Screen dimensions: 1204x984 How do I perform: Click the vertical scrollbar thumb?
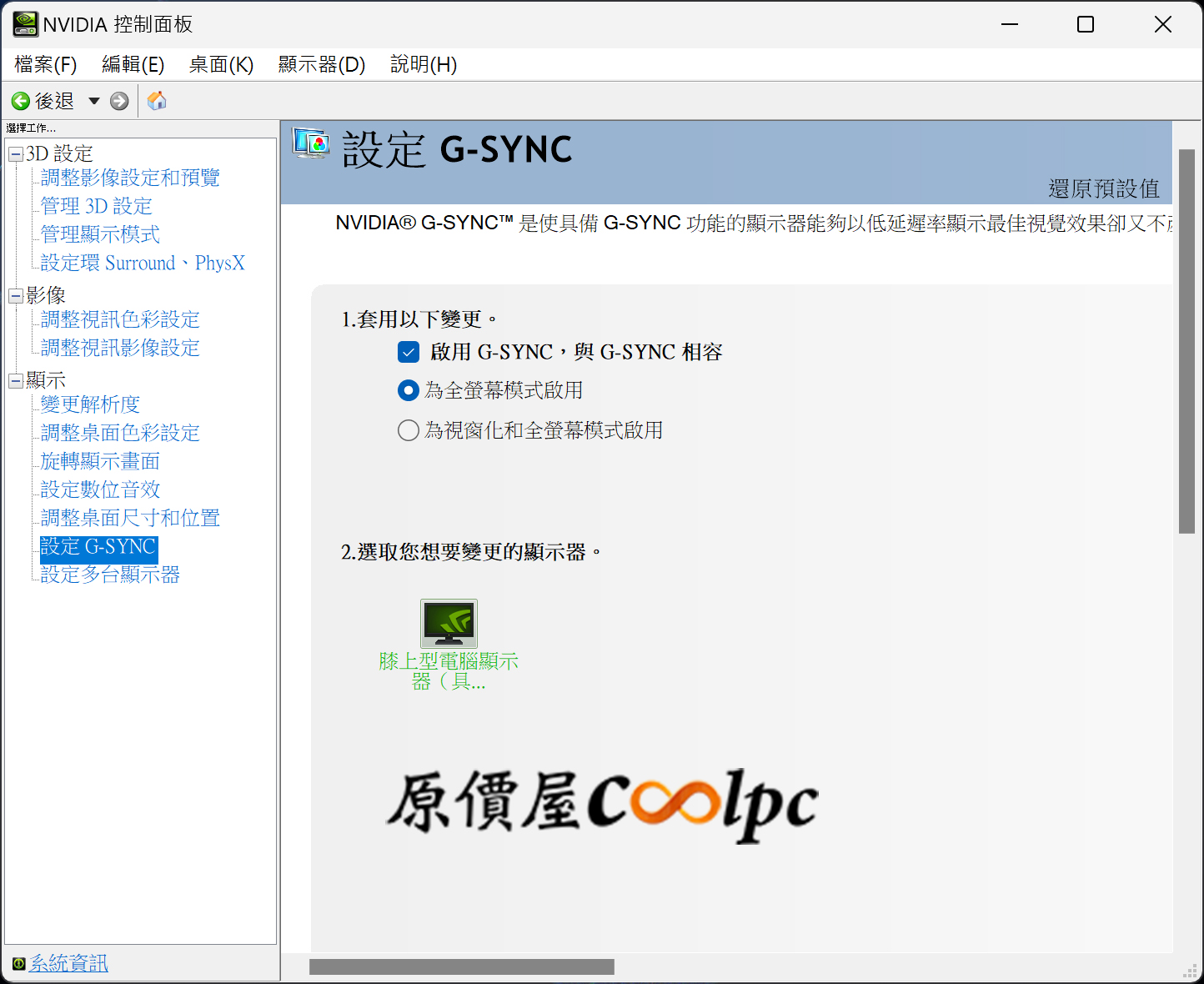pos(1186,341)
